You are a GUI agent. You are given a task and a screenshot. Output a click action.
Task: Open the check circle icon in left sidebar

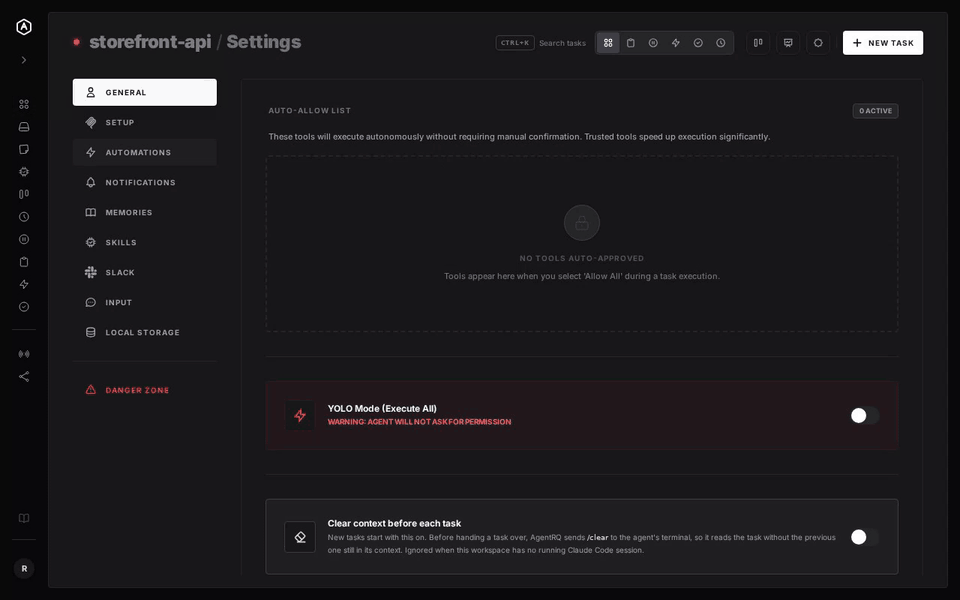[x=24, y=307]
